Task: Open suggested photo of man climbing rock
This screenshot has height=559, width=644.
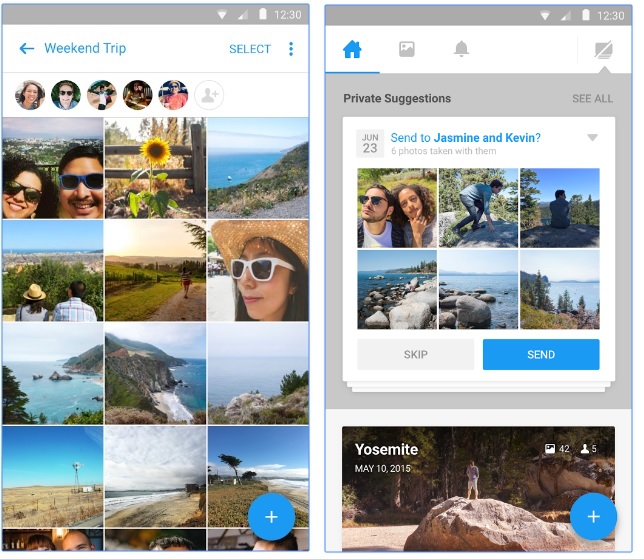Action: 478,208
